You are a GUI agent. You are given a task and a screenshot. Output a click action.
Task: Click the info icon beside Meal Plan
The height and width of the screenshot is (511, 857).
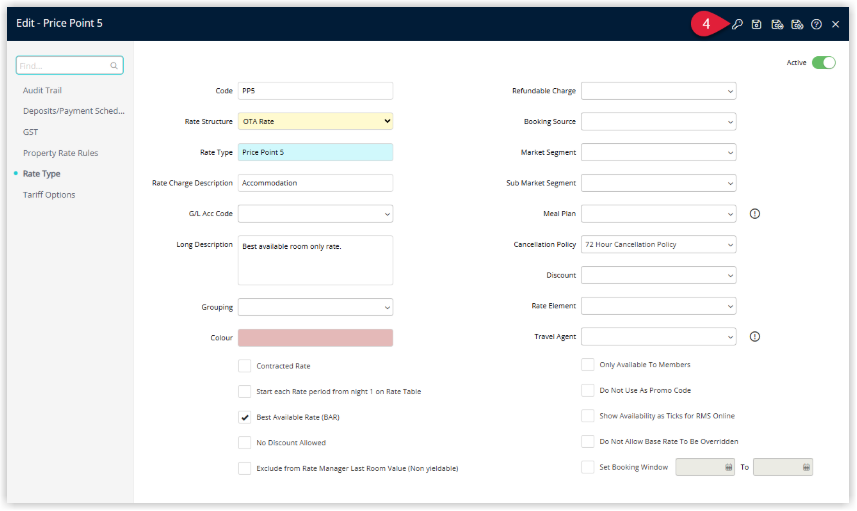[755, 214]
